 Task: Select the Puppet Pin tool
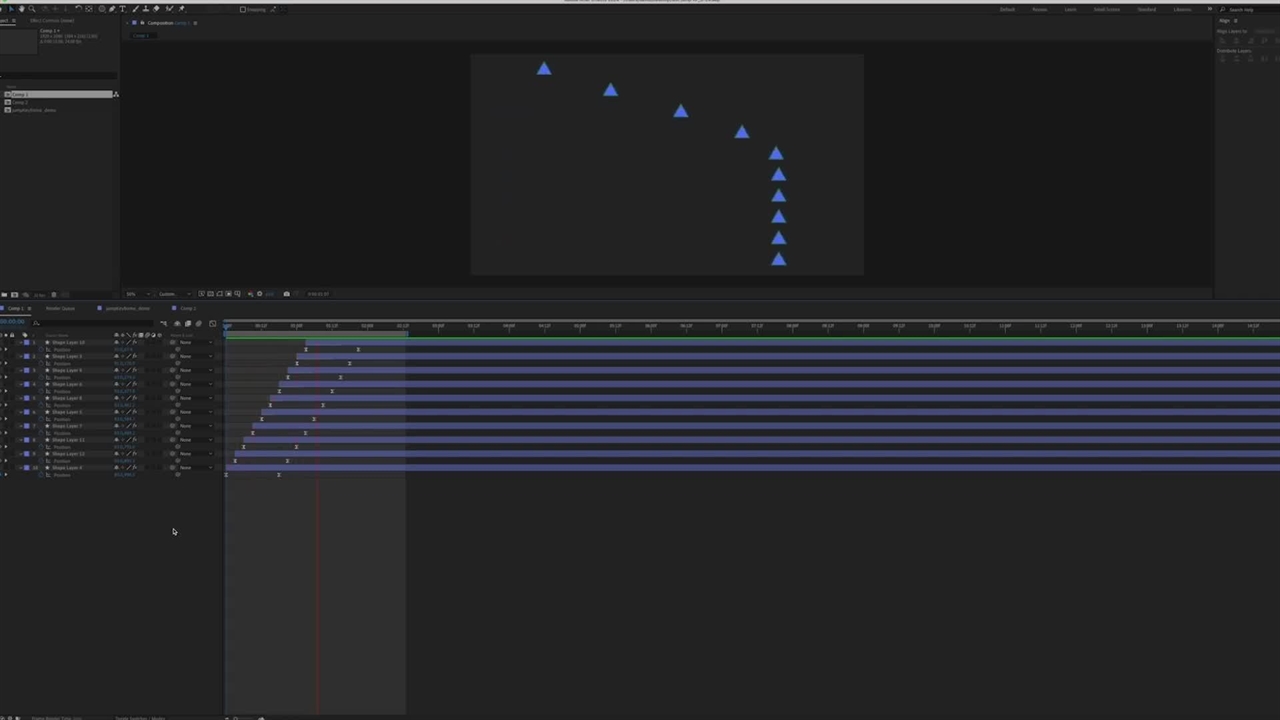181,9
